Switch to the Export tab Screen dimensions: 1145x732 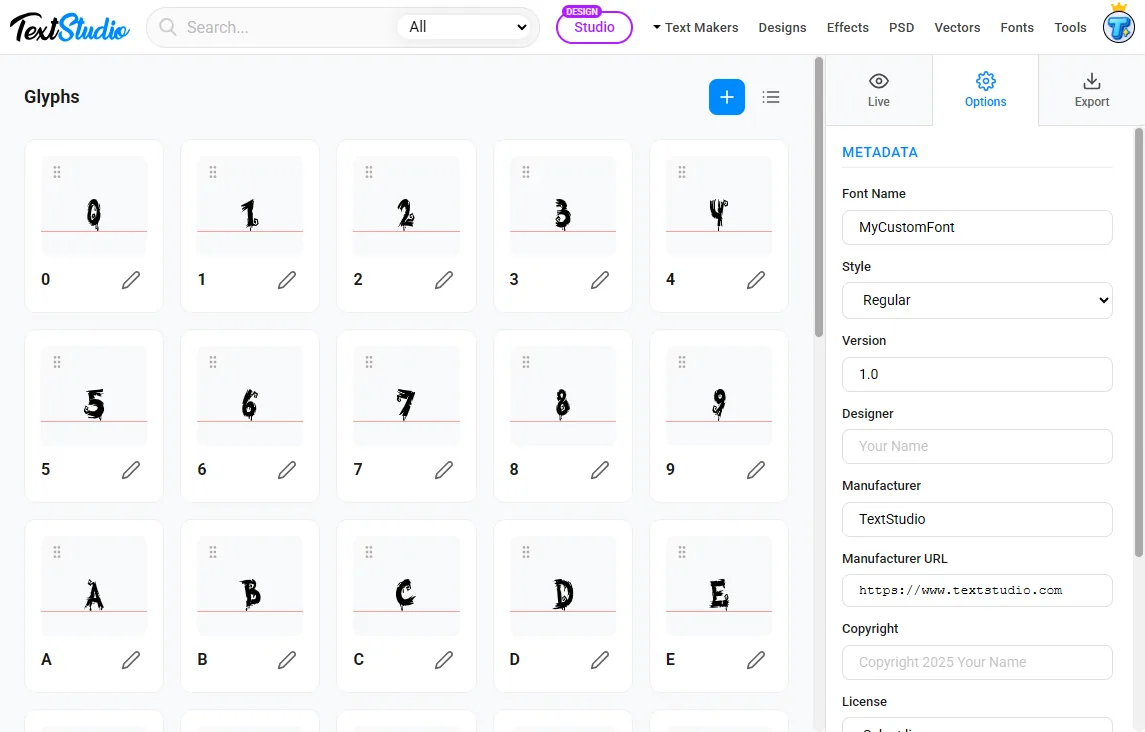(1092, 90)
